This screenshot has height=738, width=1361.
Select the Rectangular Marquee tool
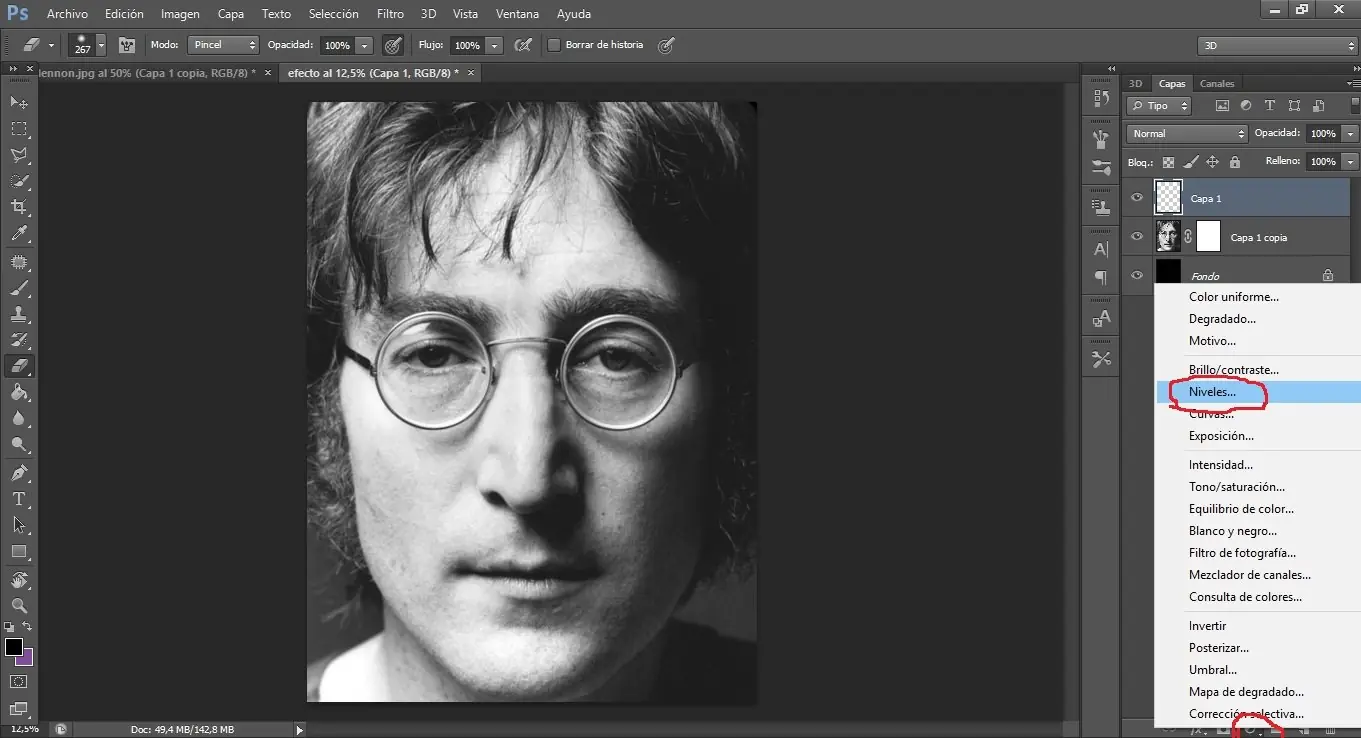tap(19, 129)
